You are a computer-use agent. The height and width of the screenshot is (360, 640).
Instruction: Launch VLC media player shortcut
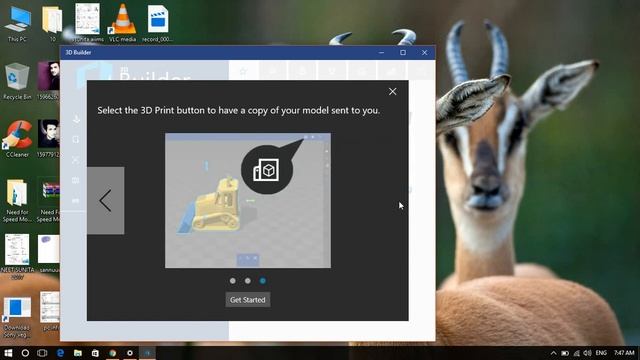pos(122,23)
